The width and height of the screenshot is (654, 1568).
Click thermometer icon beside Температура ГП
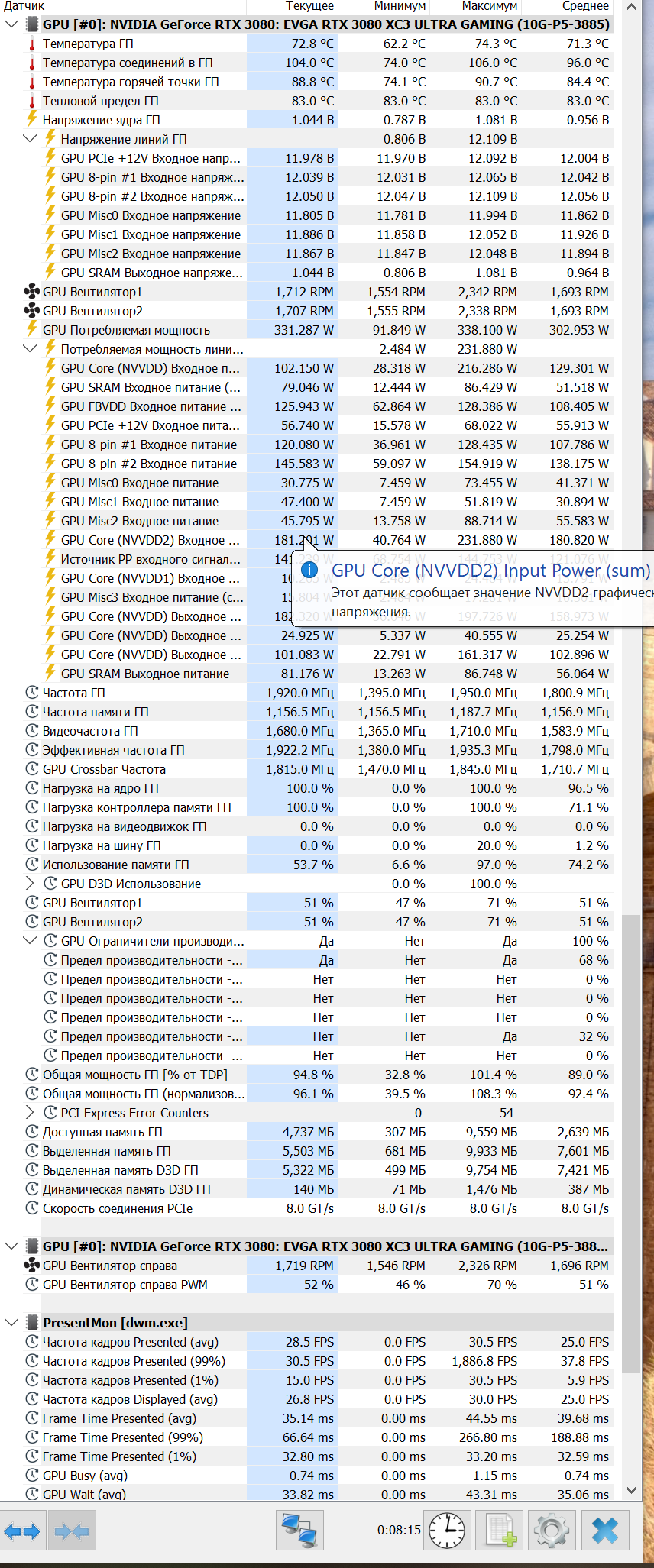pyautogui.click(x=32, y=44)
